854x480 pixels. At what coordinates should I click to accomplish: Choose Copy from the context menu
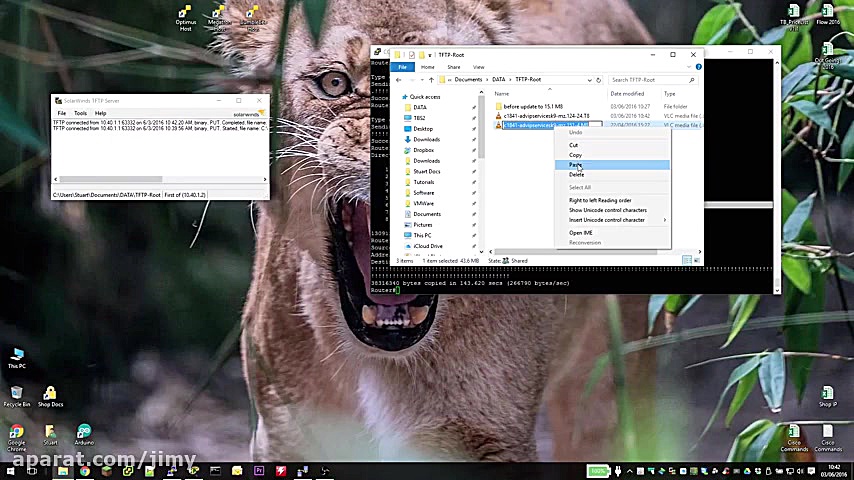pos(576,155)
